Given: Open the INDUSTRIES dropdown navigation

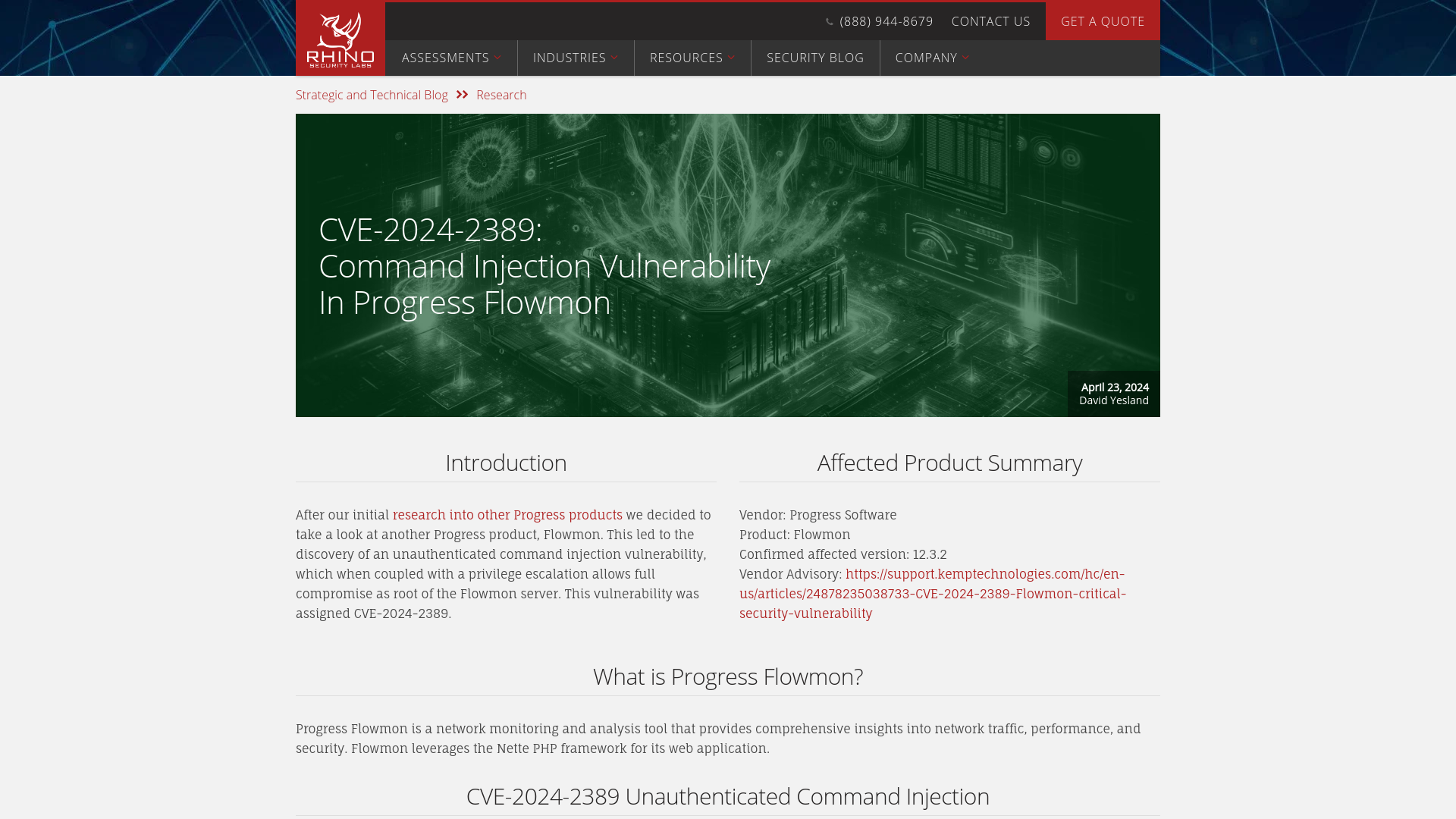Looking at the screenshot, I should (575, 57).
